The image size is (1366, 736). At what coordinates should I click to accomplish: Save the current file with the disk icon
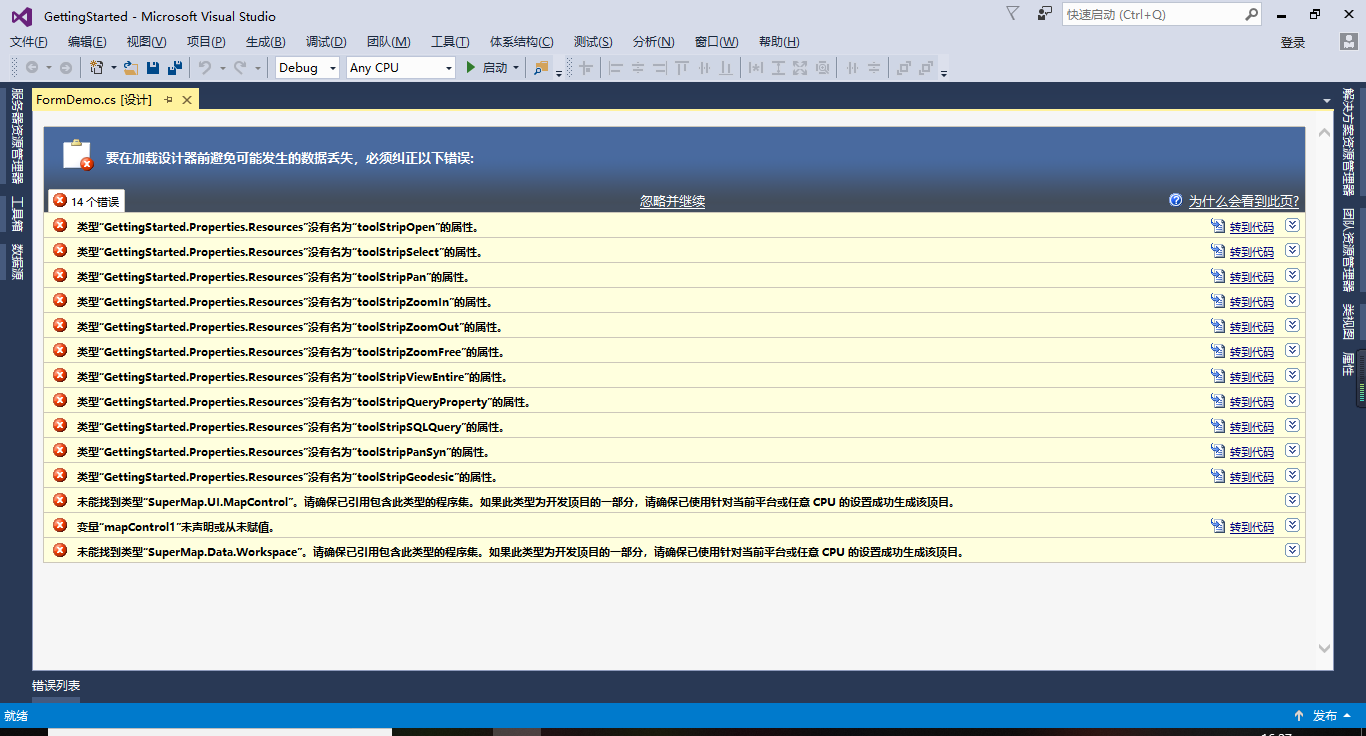[x=153, y=68]
